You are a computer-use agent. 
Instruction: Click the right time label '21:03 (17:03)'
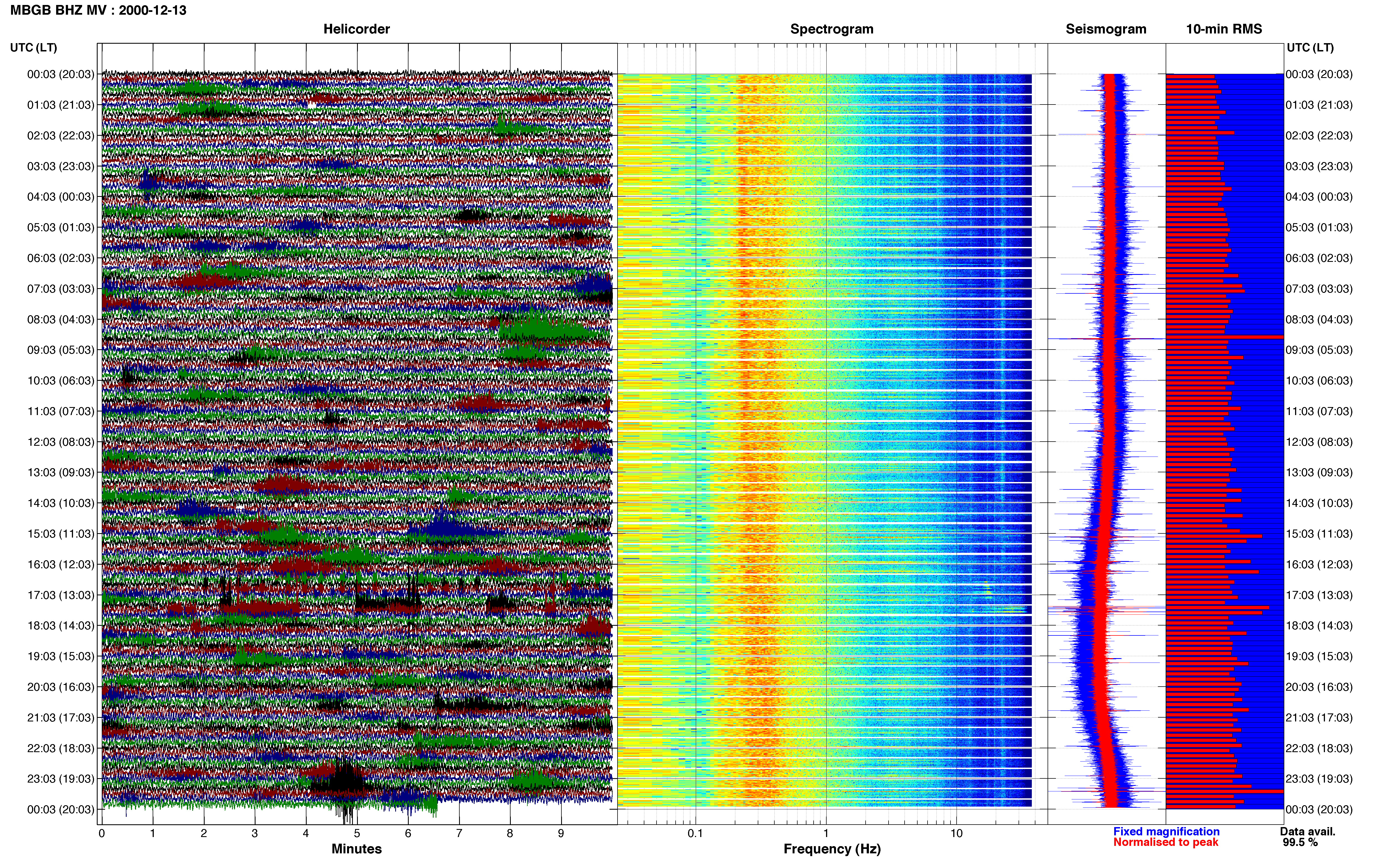point(1319,718)
